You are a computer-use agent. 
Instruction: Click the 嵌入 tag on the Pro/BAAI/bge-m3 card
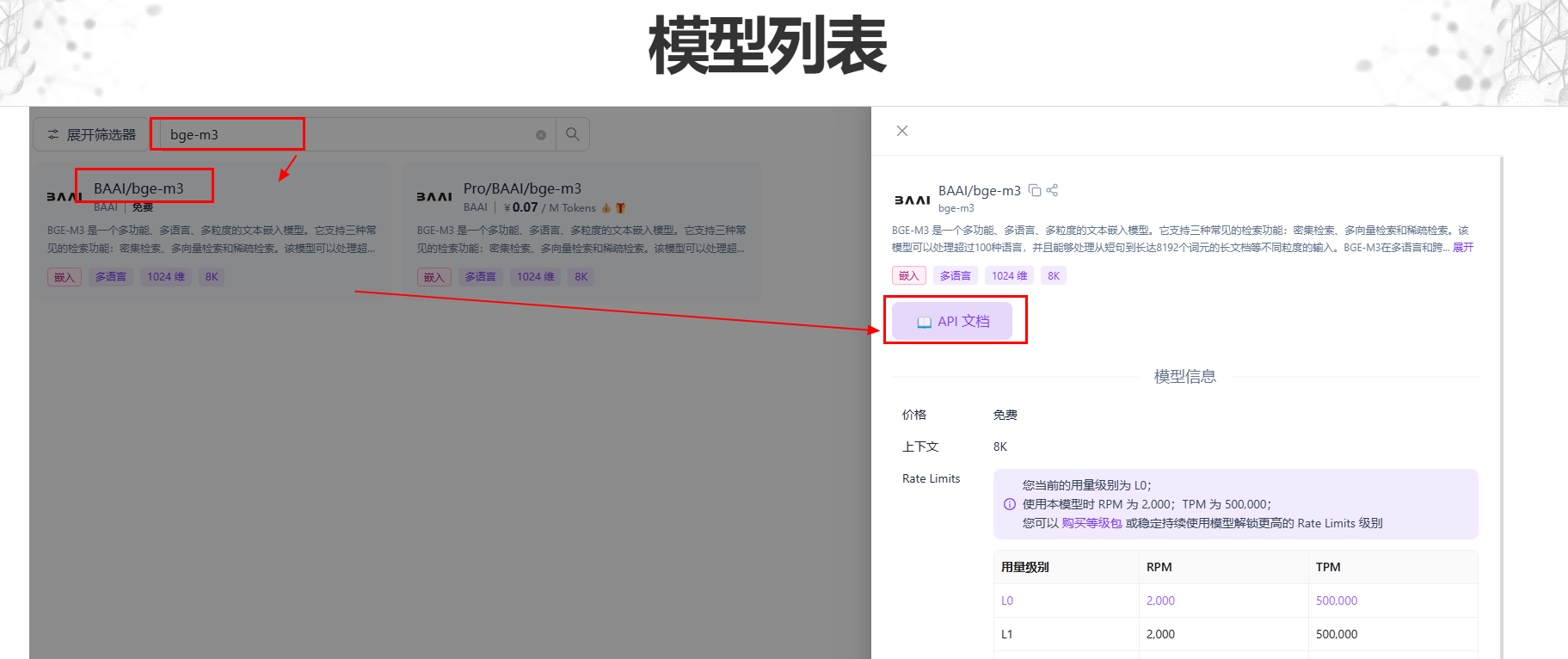pos(434,277)
